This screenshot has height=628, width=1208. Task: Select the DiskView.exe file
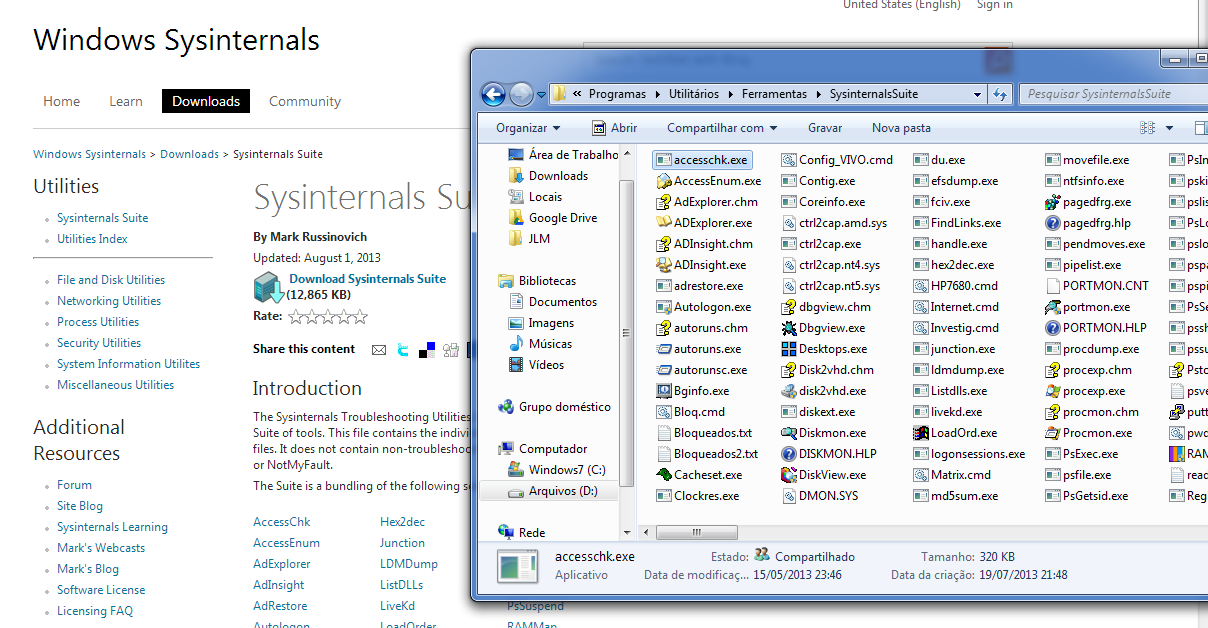tap(824, 475)
